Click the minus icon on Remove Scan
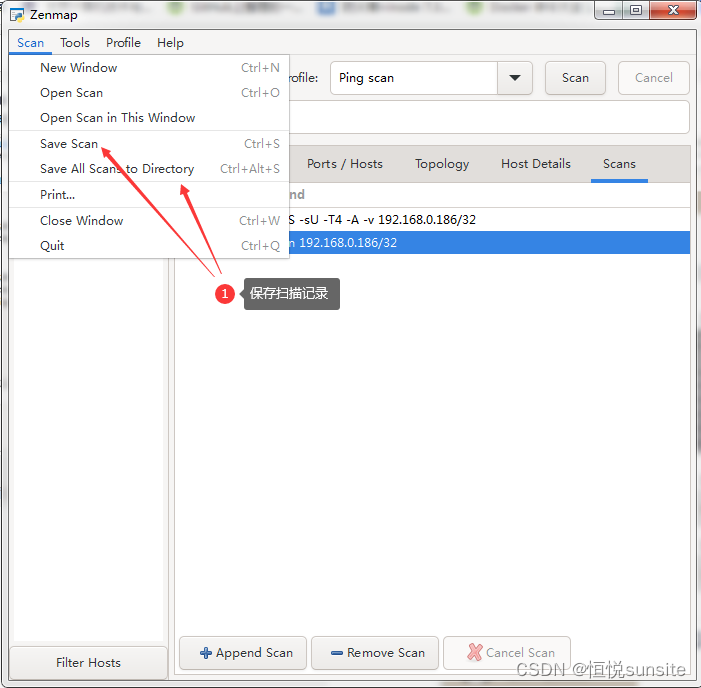Image resolution: width=701 pixels, height=688 pixels. pyautogui.click(x=337, y=653)
